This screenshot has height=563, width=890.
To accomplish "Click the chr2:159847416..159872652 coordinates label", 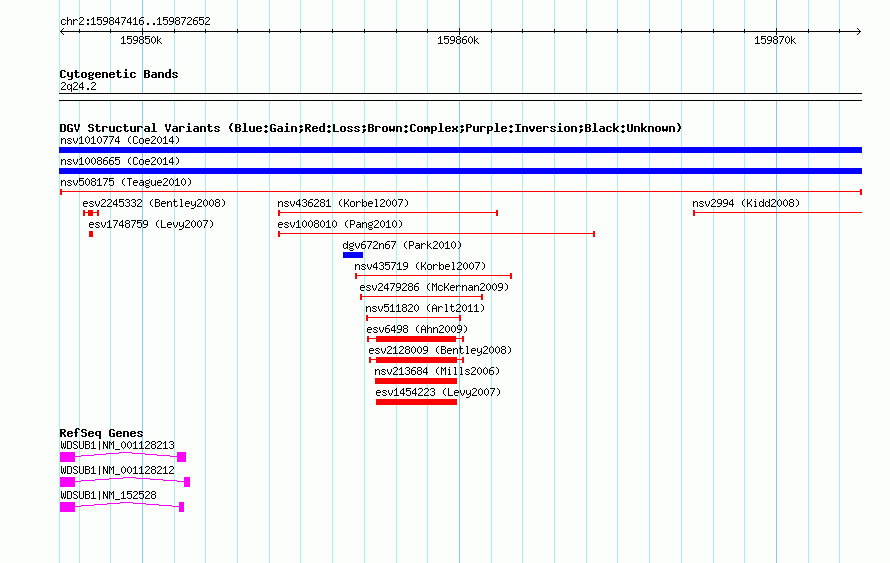I will 135,21.
